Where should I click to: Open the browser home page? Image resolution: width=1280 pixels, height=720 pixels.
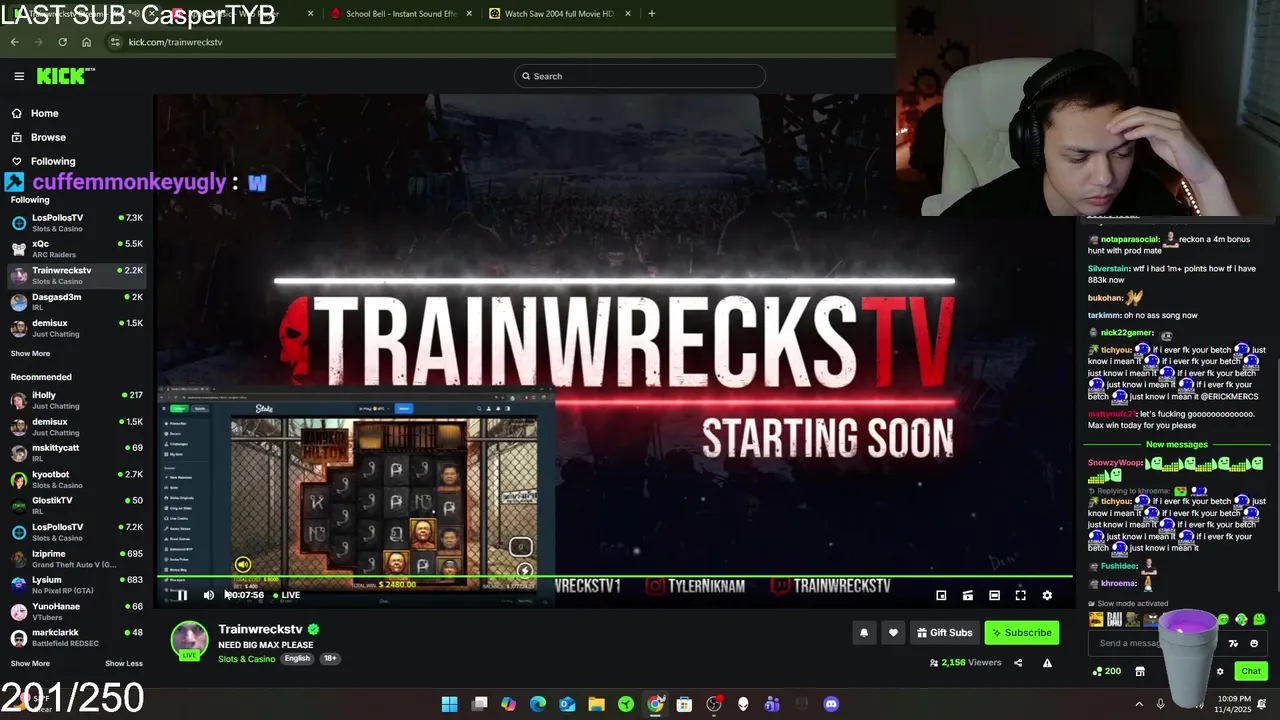click(86, 42)
